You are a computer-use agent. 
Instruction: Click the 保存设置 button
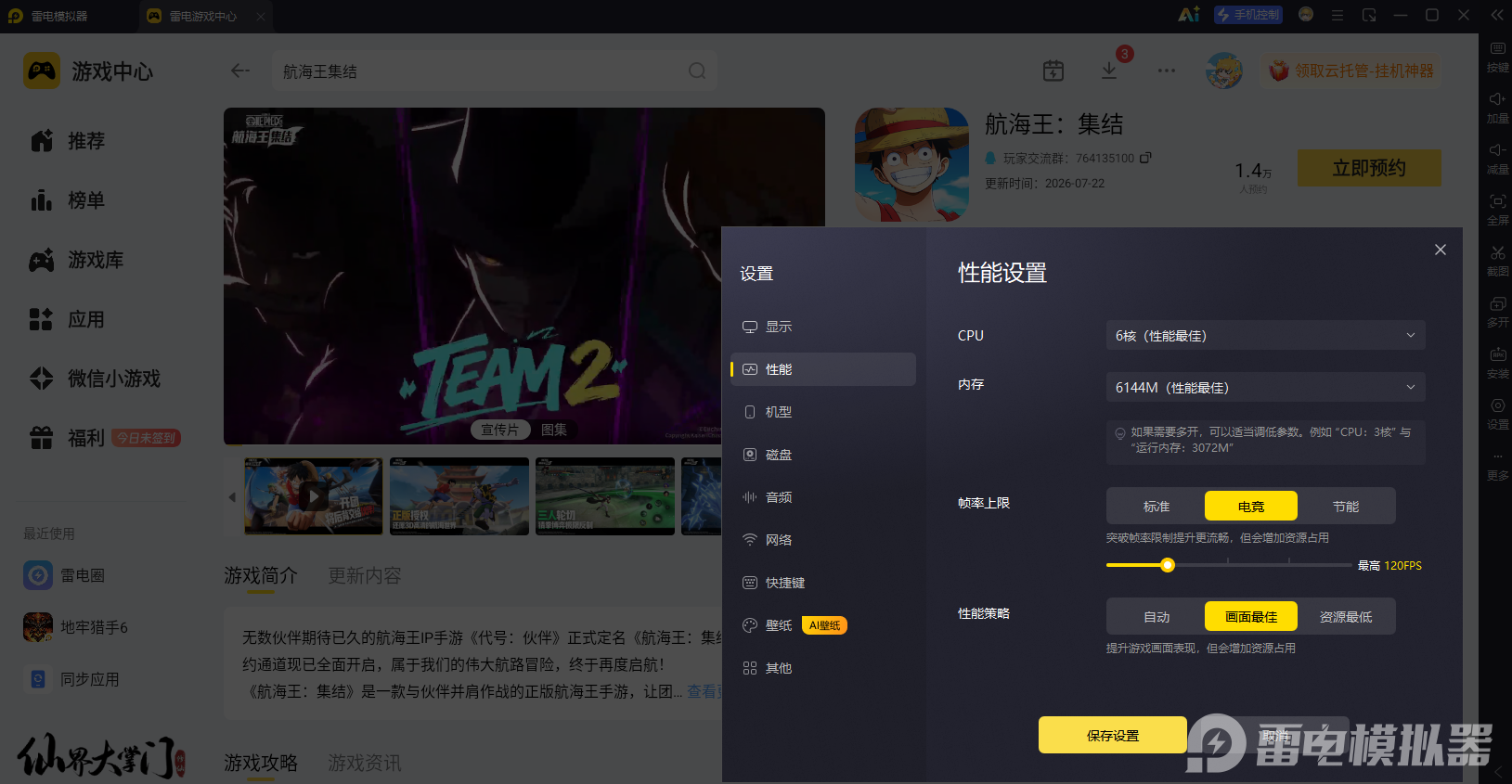pyautogui.click(x=1113, y=735)
